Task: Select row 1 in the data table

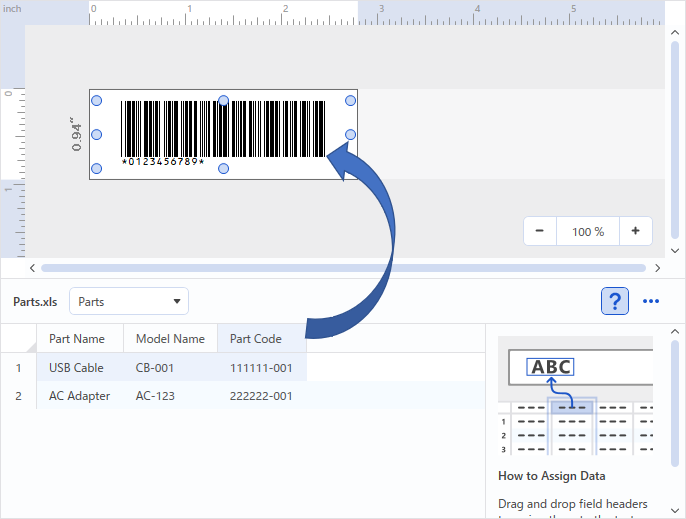Action: (18, 368)
